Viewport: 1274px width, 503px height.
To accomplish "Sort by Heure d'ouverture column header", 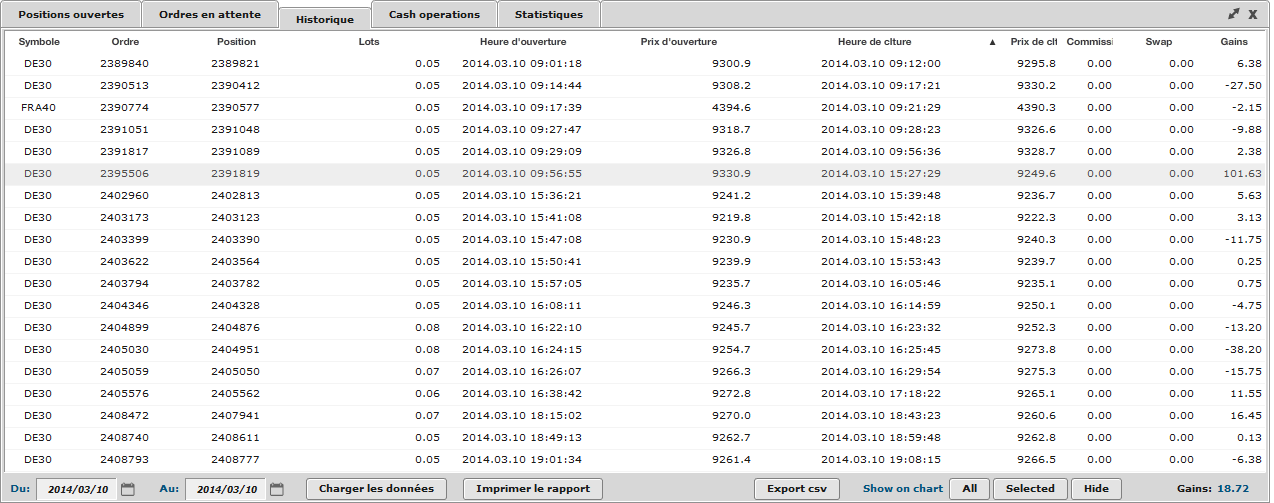I will 523,42.
